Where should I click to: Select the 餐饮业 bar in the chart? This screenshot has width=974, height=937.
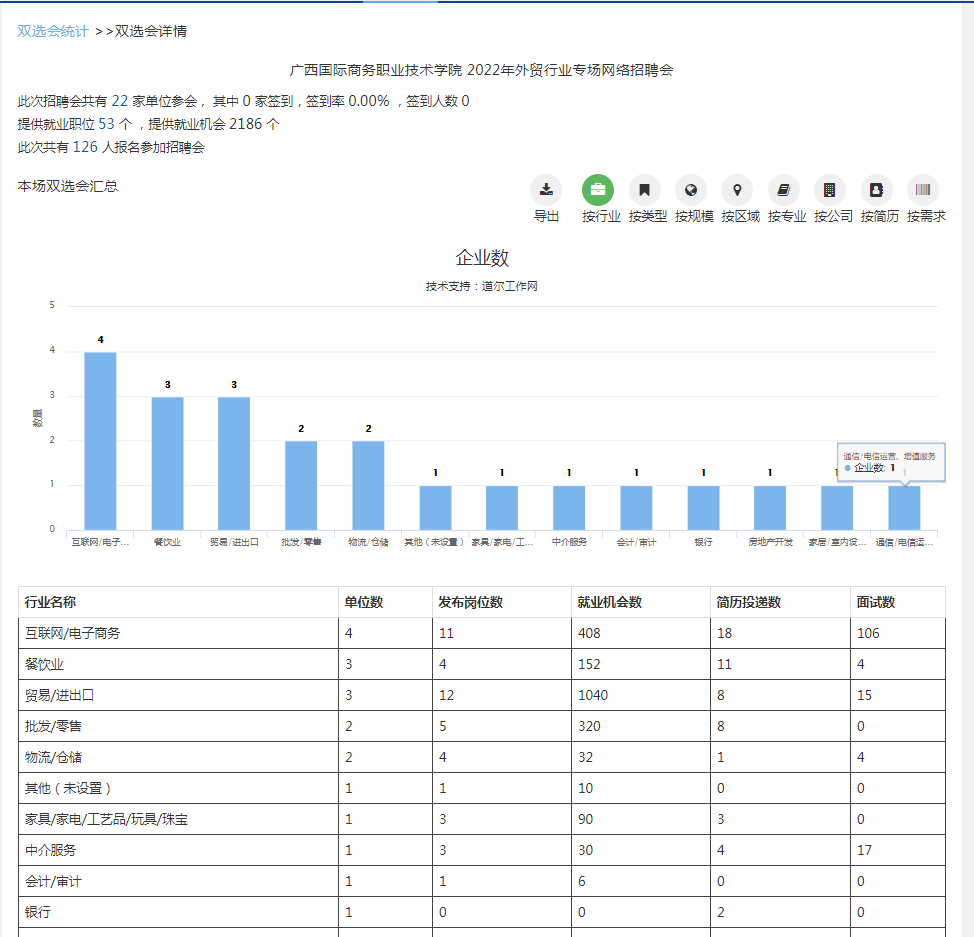(167, 462)
